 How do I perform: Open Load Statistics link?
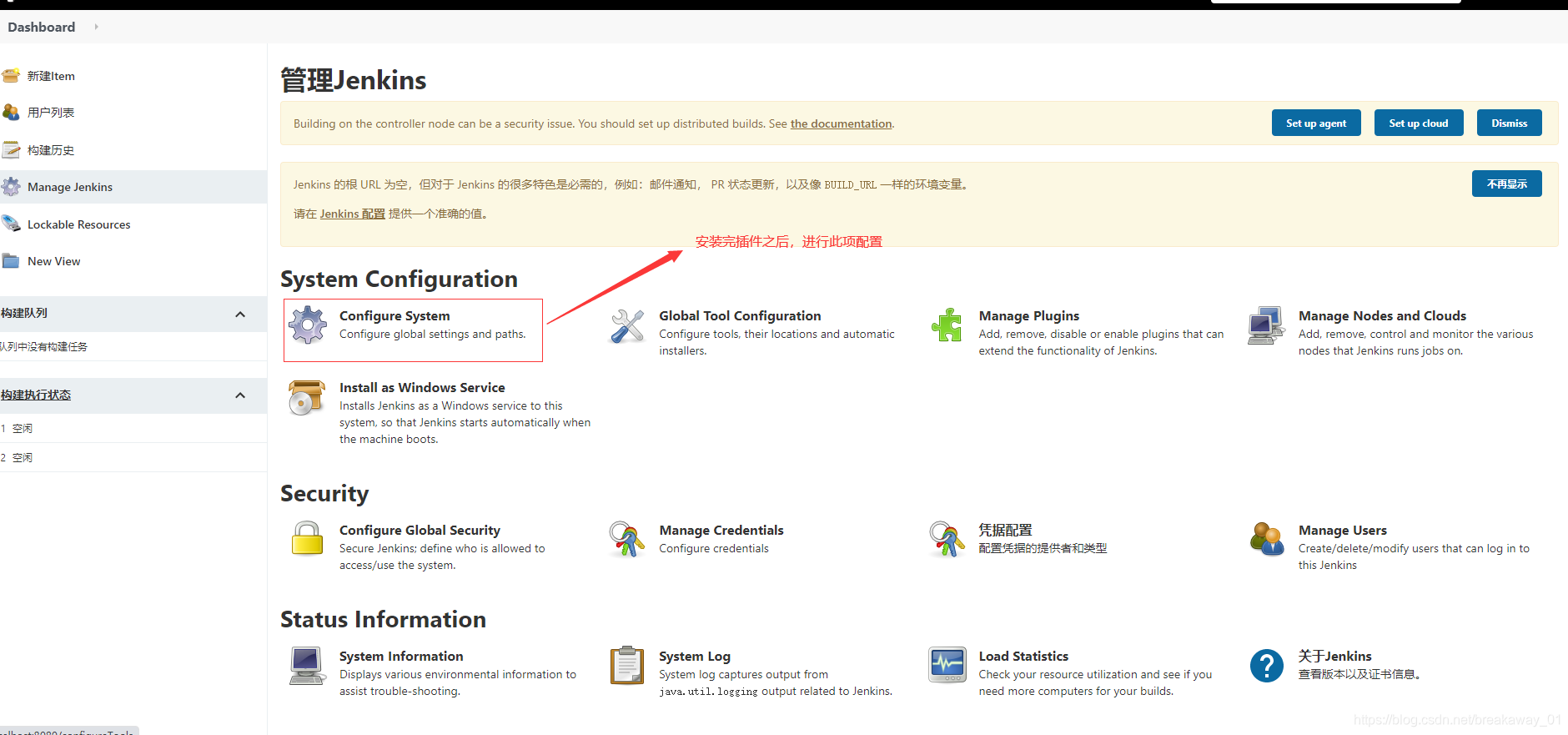point(1023,656)
